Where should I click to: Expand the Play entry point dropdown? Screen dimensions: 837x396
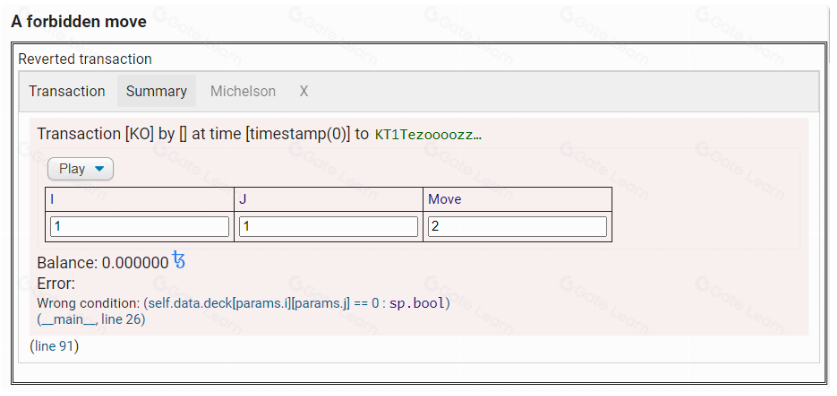(81, 169)
